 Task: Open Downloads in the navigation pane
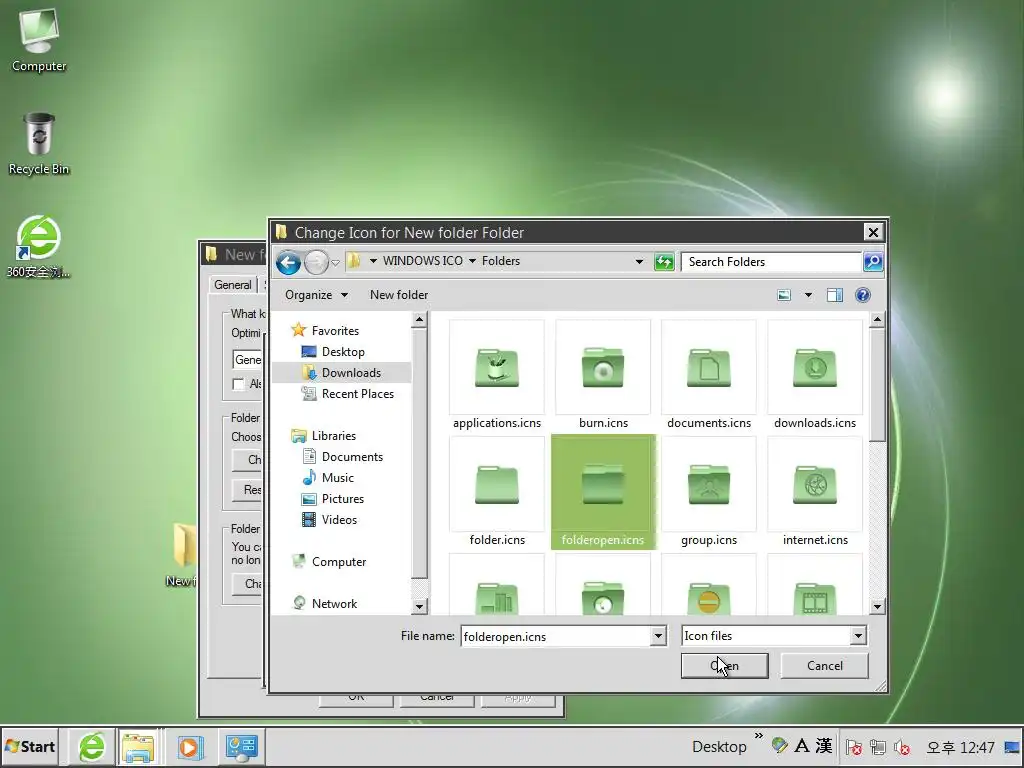[x=351, y=372]
